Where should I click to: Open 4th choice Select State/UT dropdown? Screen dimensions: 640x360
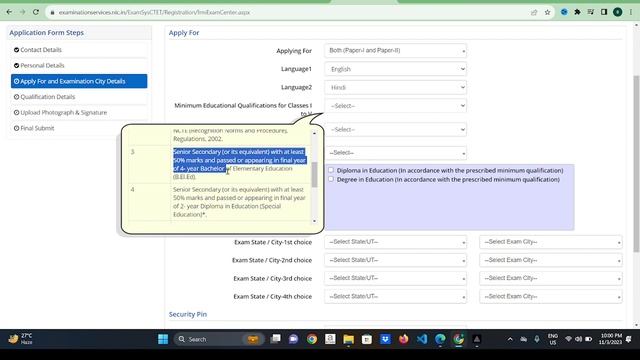396,296
